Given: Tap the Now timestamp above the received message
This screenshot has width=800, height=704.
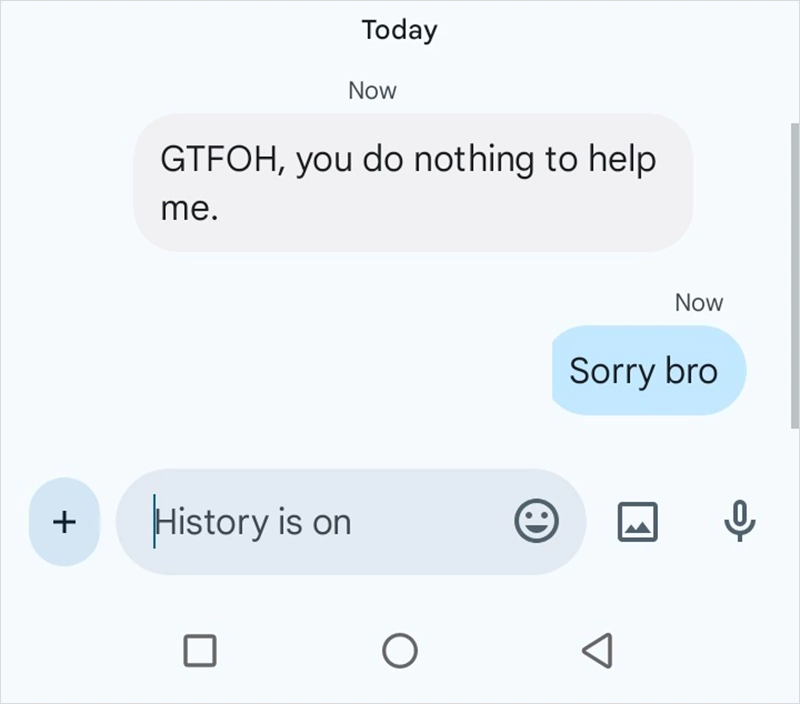Looking at the screenshot, I should click(x=371, y=90).
